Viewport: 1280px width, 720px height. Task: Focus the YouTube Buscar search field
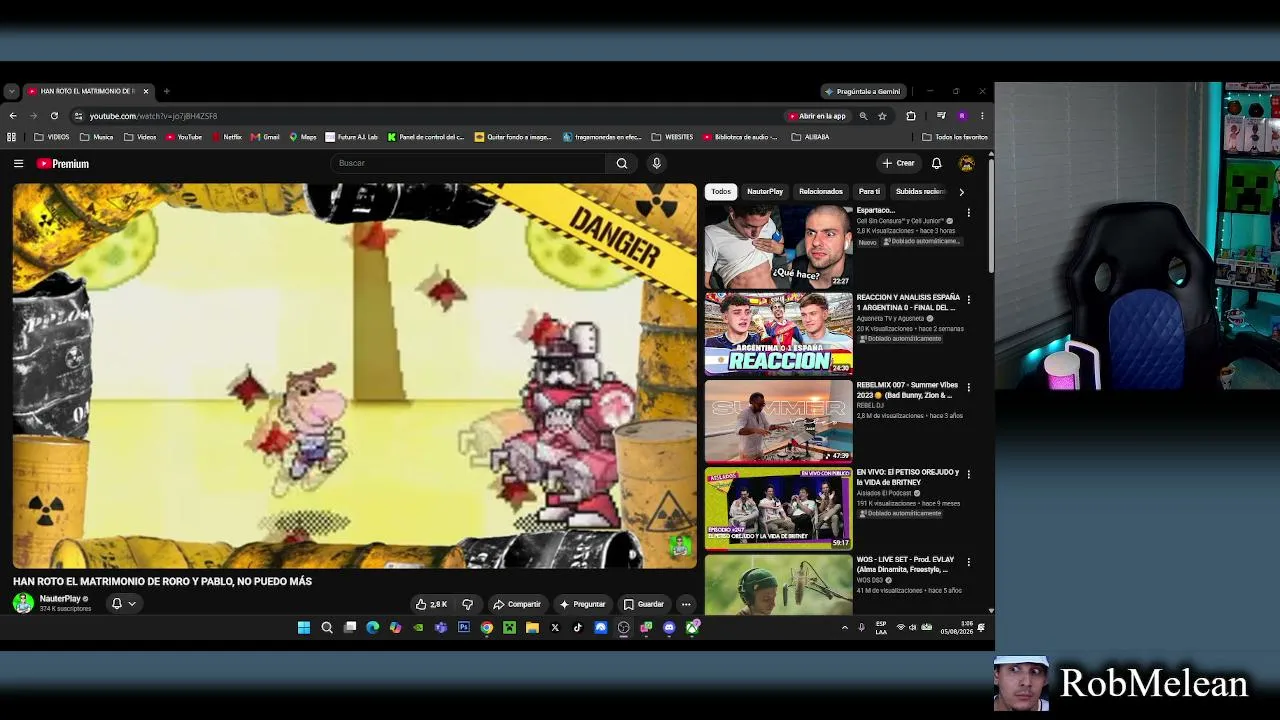tap(468, 163)
